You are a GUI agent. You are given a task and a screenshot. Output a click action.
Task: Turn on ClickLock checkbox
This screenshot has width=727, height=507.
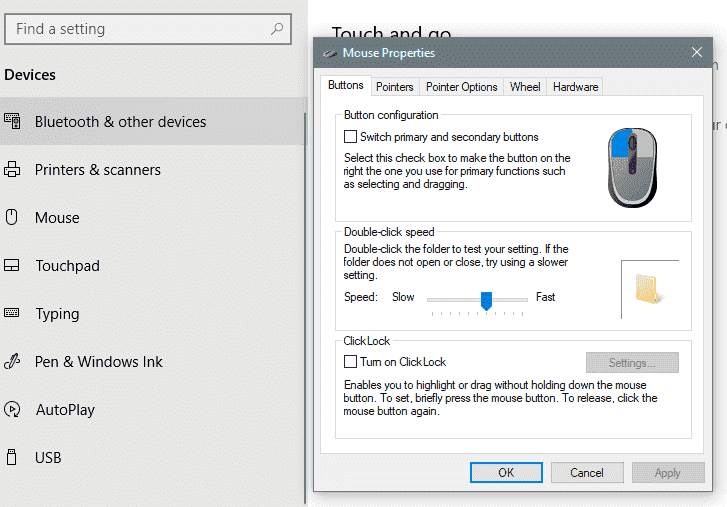[x=351, y=361]
